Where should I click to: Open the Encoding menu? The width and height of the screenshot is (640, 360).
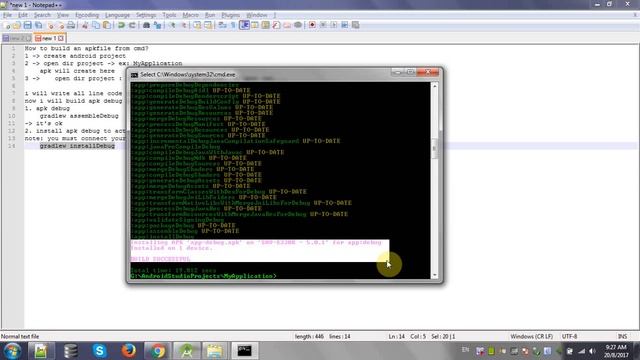point(87,15)
